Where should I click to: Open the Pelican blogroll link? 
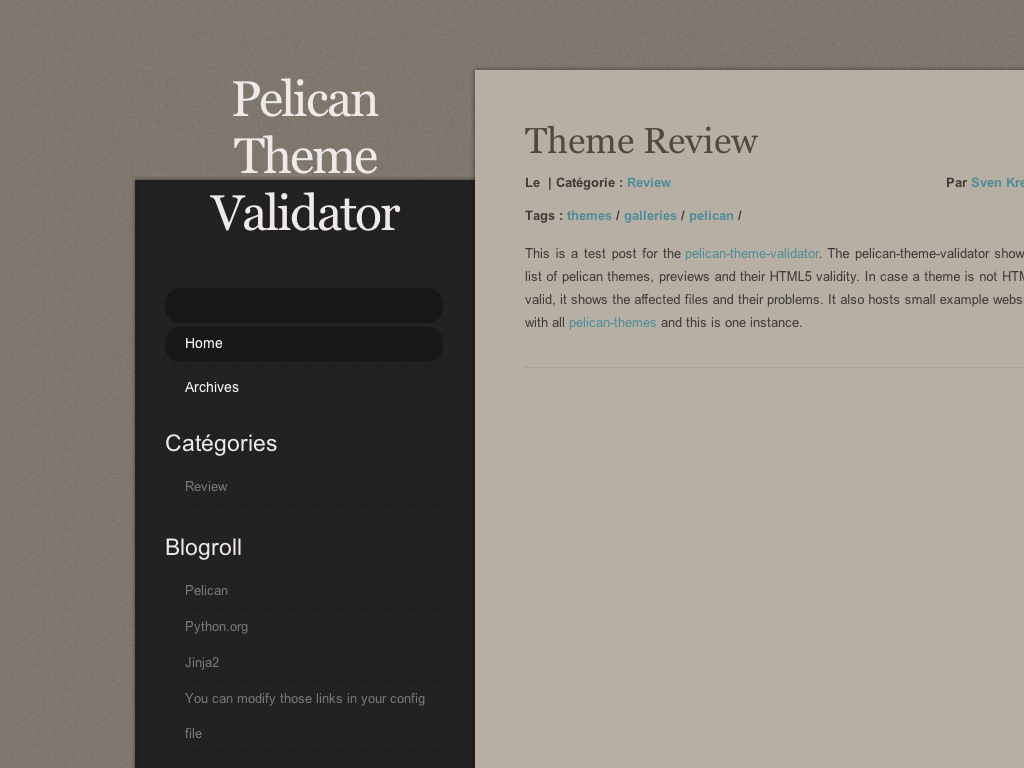[x=206, y=590]
